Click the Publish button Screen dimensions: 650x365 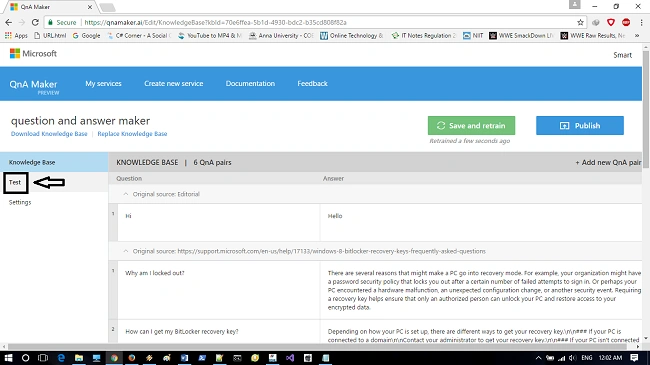click(x=580, y=126)
